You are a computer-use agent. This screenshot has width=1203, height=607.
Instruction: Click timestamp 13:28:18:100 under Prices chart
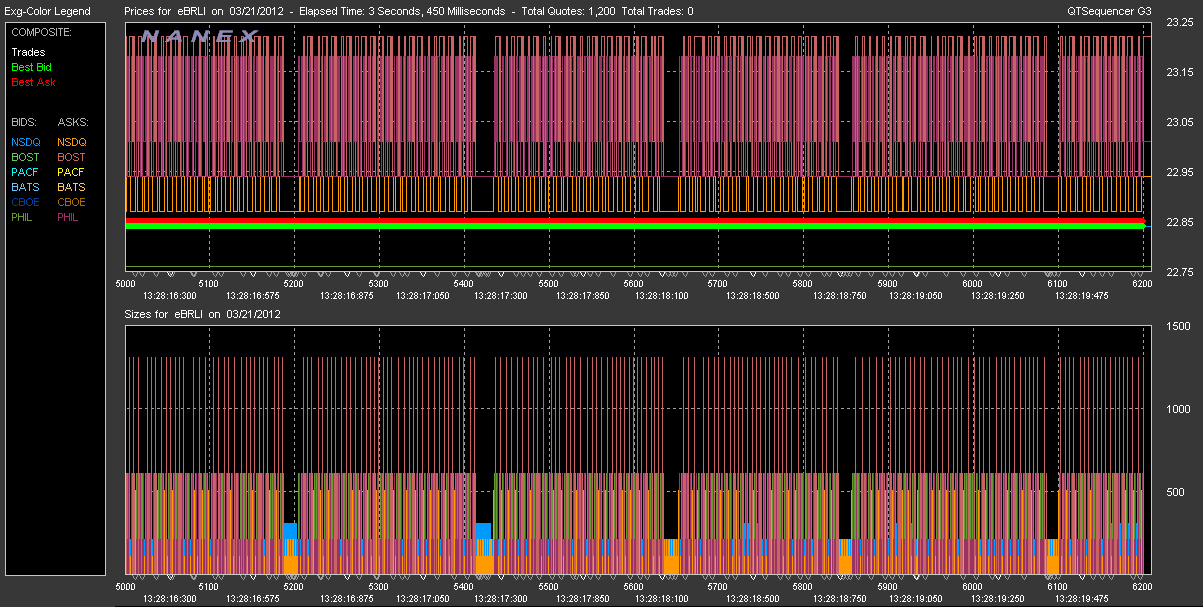[661, 296]
